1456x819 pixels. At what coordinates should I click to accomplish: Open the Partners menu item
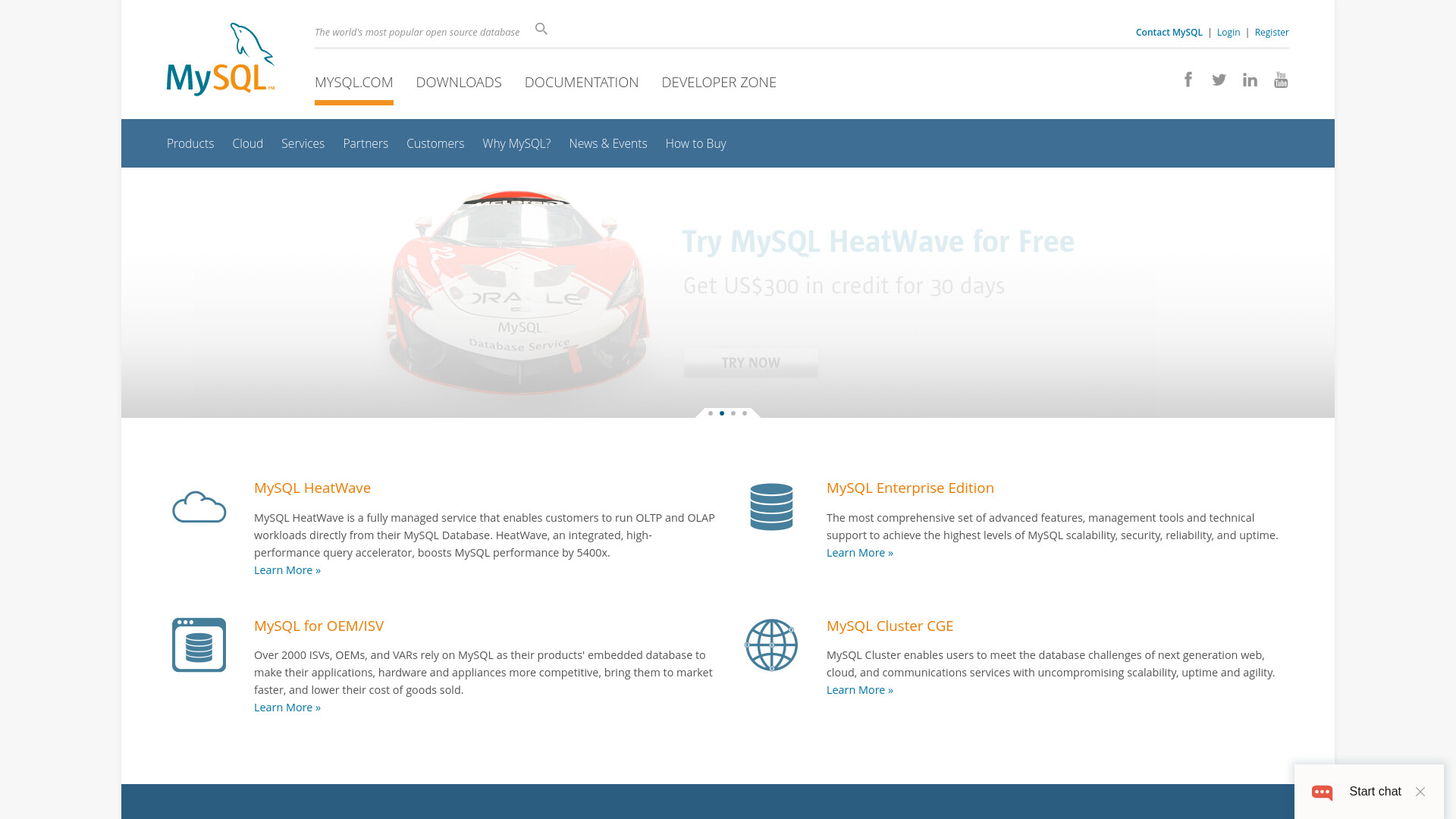(x=366, y=143)
